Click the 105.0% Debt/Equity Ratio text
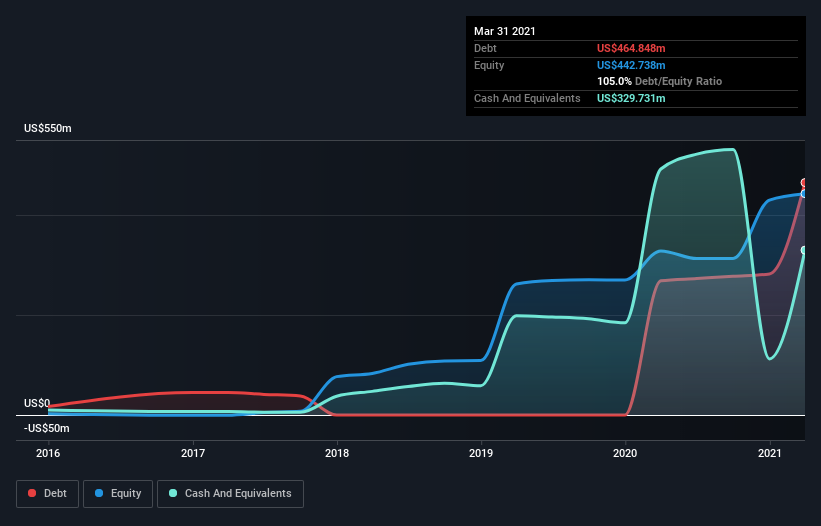The image size is (821, 526). click(659, 81)
